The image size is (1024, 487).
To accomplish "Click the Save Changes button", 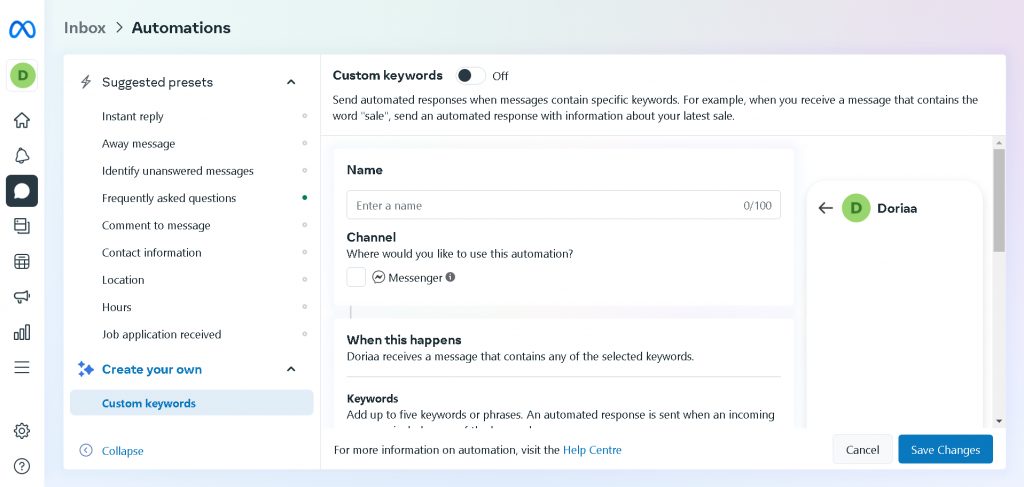I will click(945, 450).
